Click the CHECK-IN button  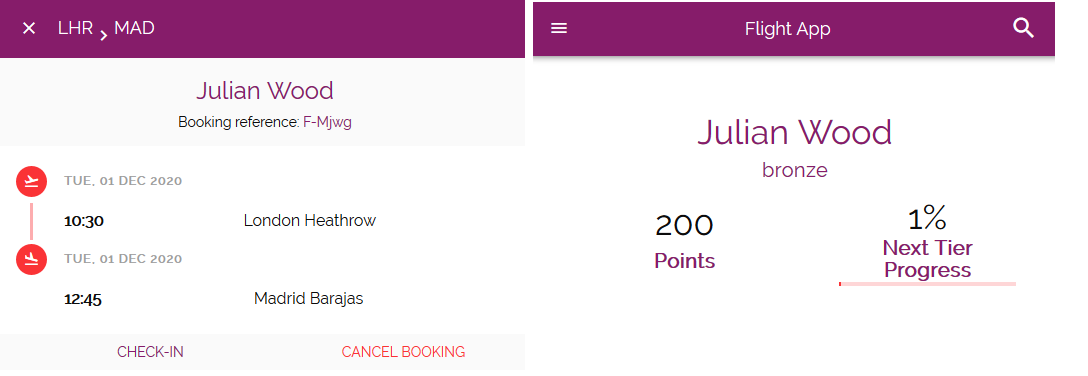(x=151, y=352)
